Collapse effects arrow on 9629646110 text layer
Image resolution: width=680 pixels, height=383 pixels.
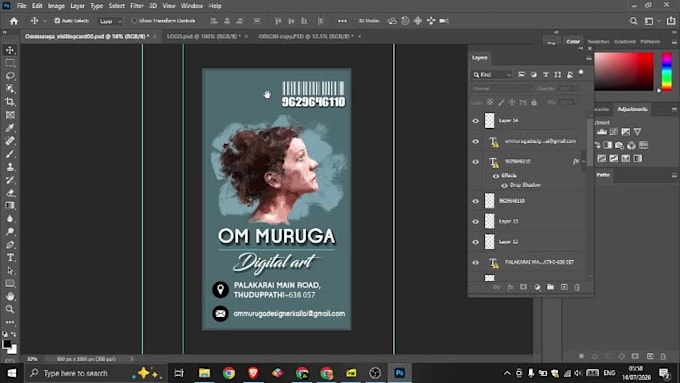pos(584,161)
